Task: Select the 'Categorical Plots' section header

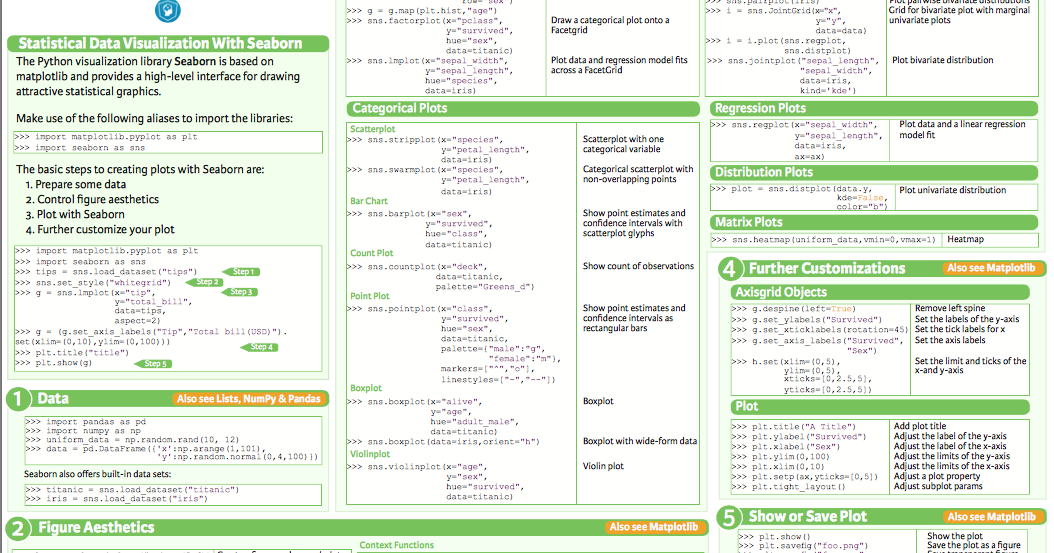Action: 522,108
